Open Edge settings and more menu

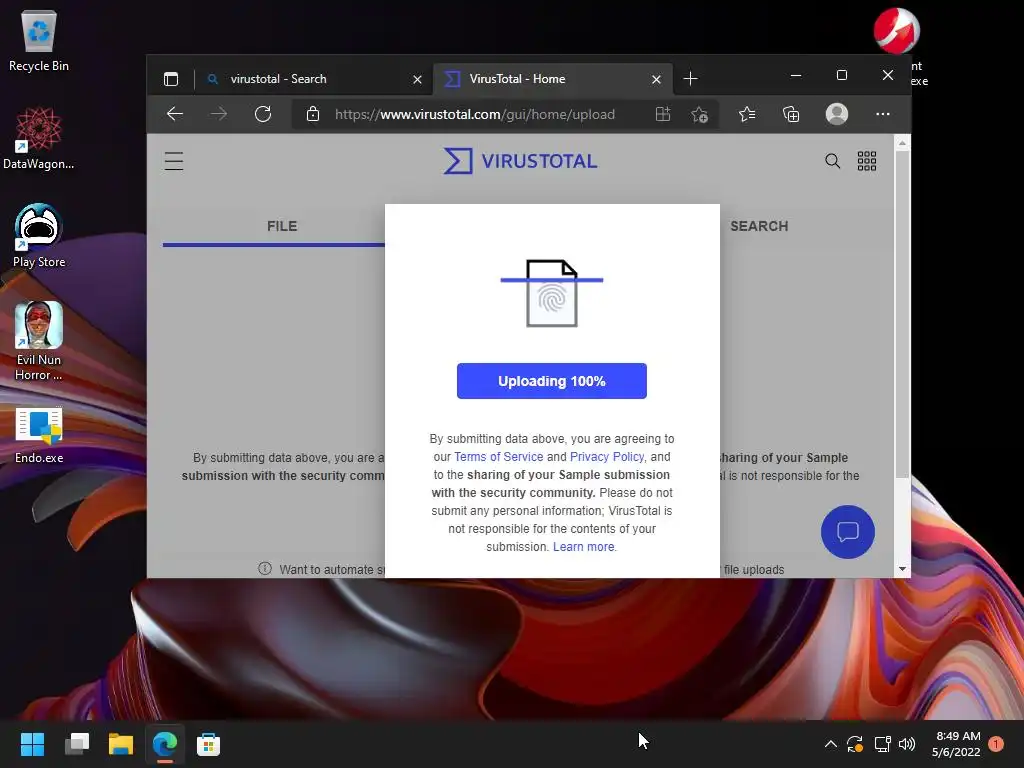pyautogui.click(x=883, y=114)
